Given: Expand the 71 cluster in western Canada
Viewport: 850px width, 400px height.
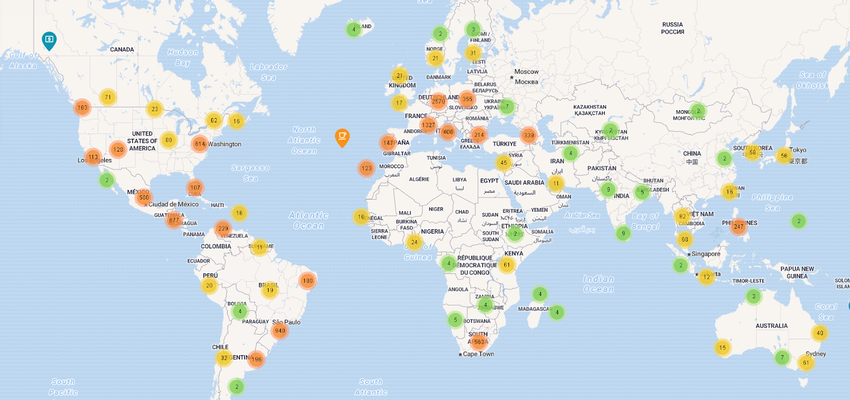Looking at the screenshot, I should [x=108, y=98].
